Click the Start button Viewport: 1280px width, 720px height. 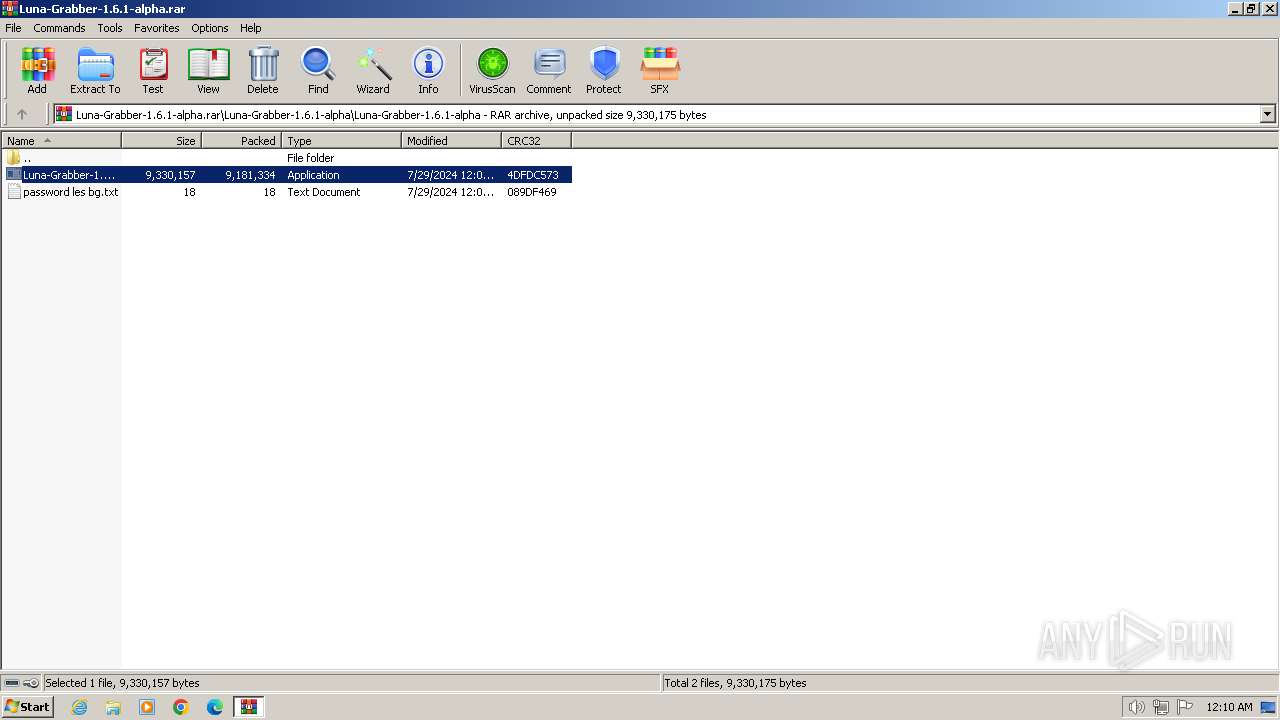coord(27,707)
